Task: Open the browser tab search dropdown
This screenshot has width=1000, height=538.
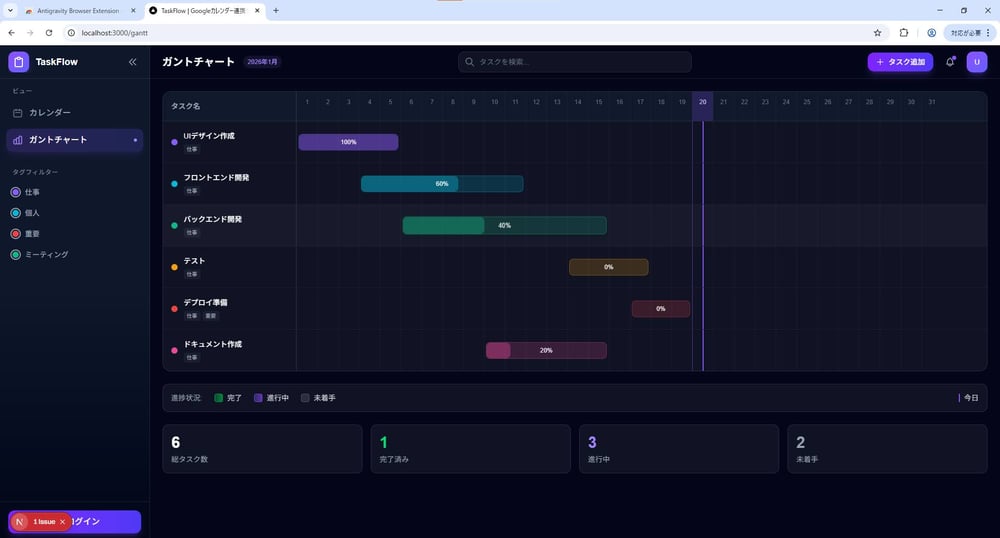Action: [x=10, y=10]
